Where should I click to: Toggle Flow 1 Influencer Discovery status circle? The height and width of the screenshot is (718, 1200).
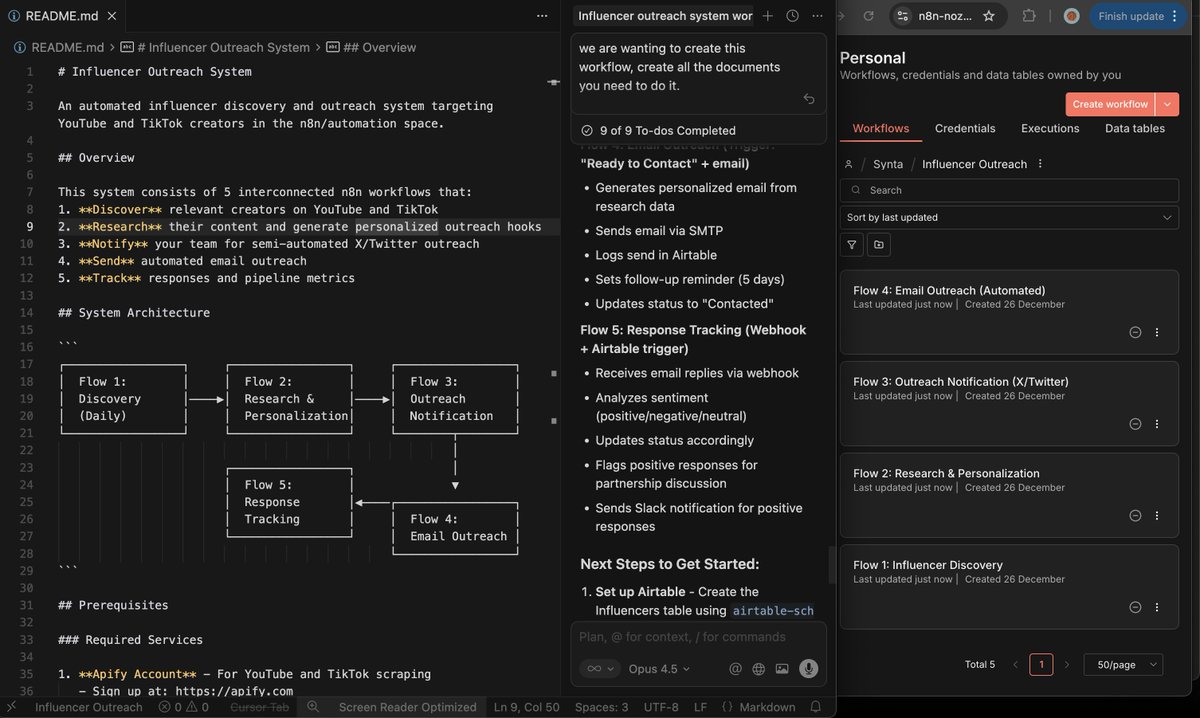[x=1135, y=607]
